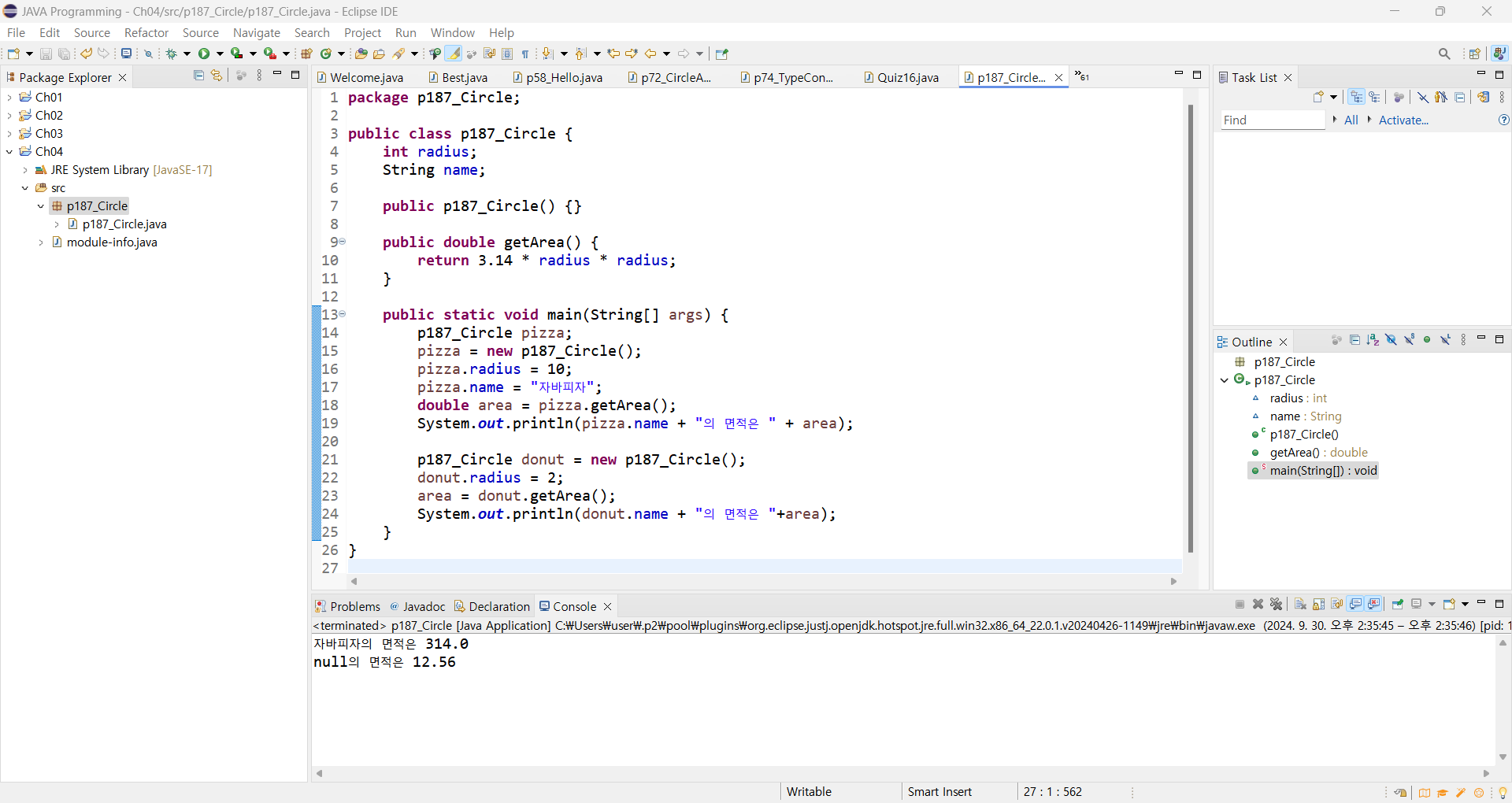Click the Save All toolbar icon
This screenshot has height=803, width=1512.
click(65, 54)
